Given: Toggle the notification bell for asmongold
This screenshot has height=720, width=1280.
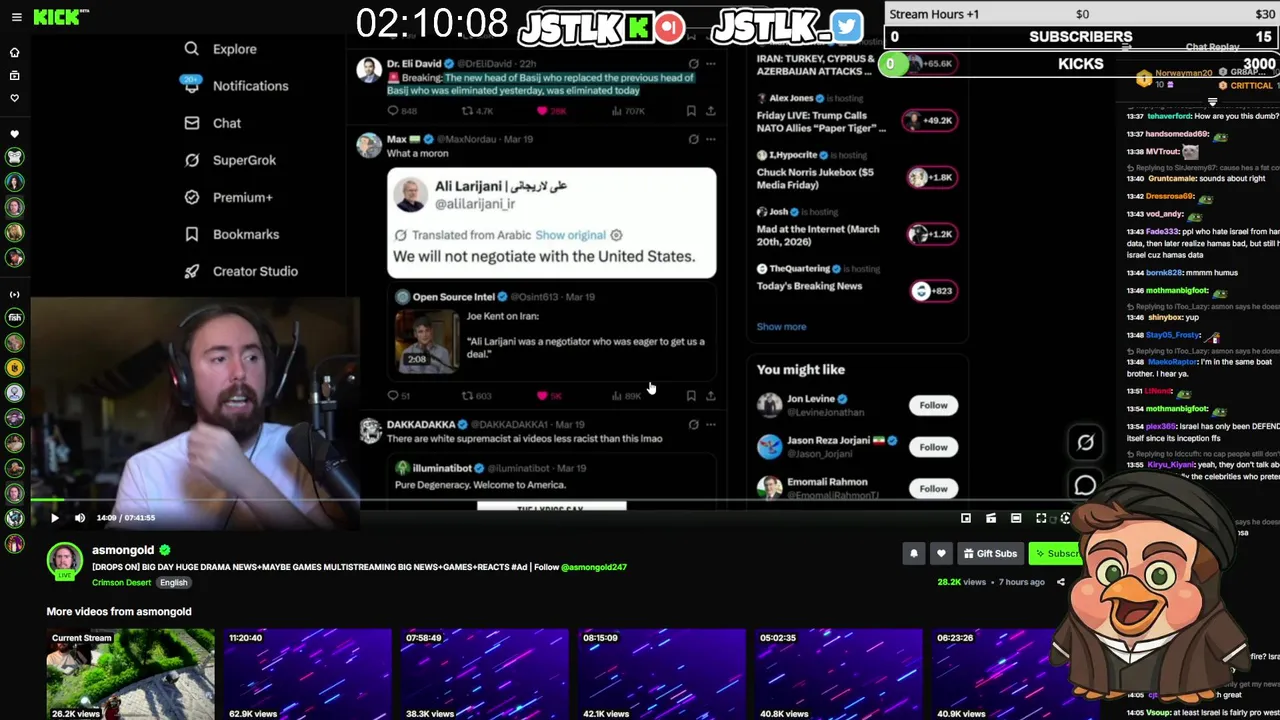Looking at the screenshot, I should (x=913, y=553).
